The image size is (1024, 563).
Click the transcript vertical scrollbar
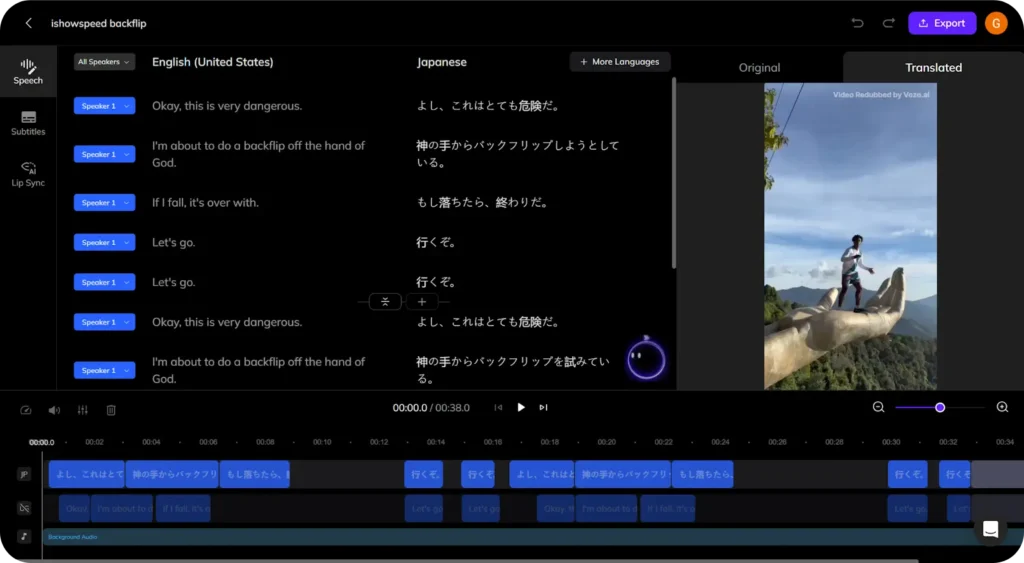click(673, 173)
